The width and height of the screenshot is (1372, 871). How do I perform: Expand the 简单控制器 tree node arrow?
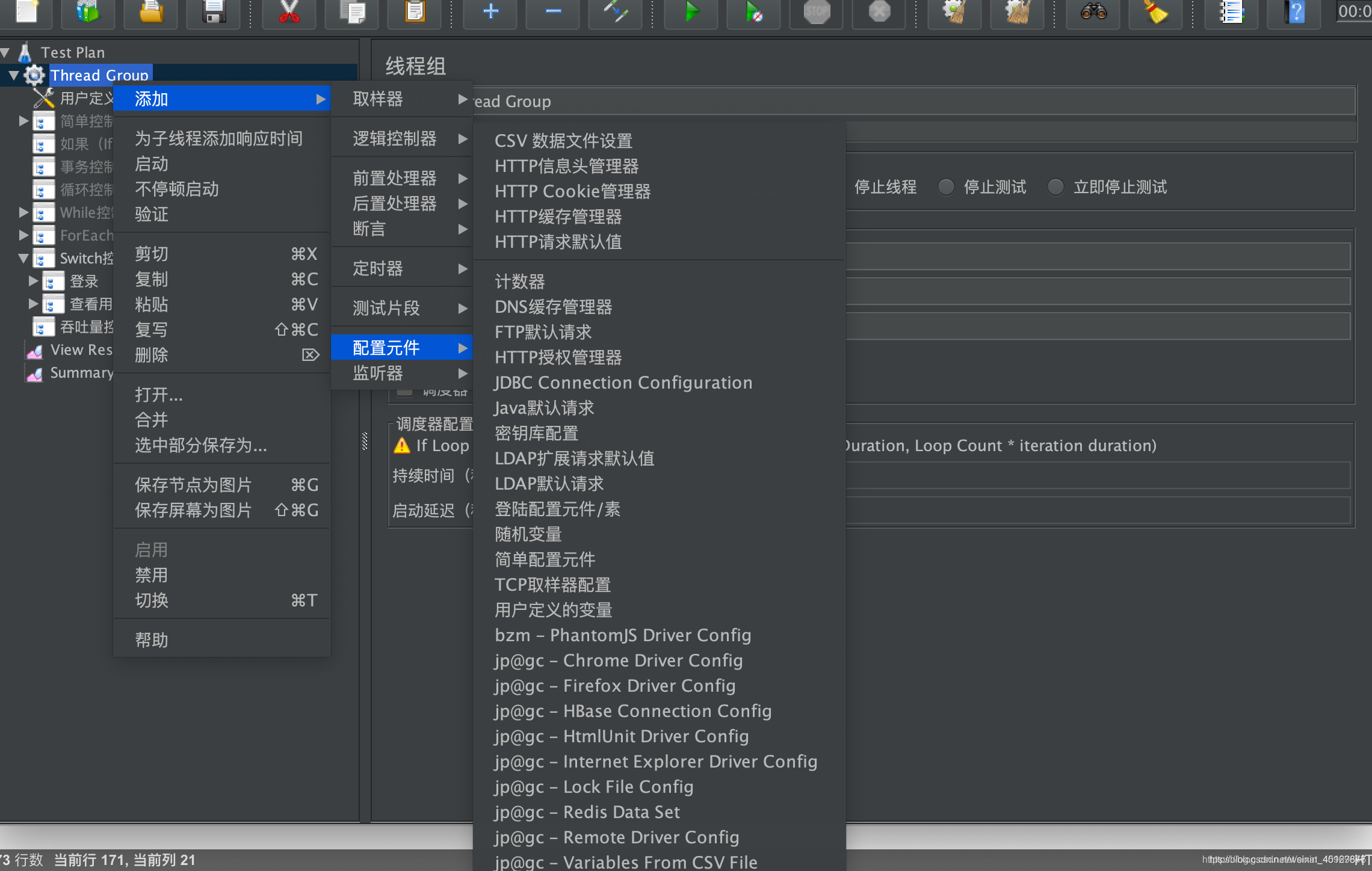point(23,121)
